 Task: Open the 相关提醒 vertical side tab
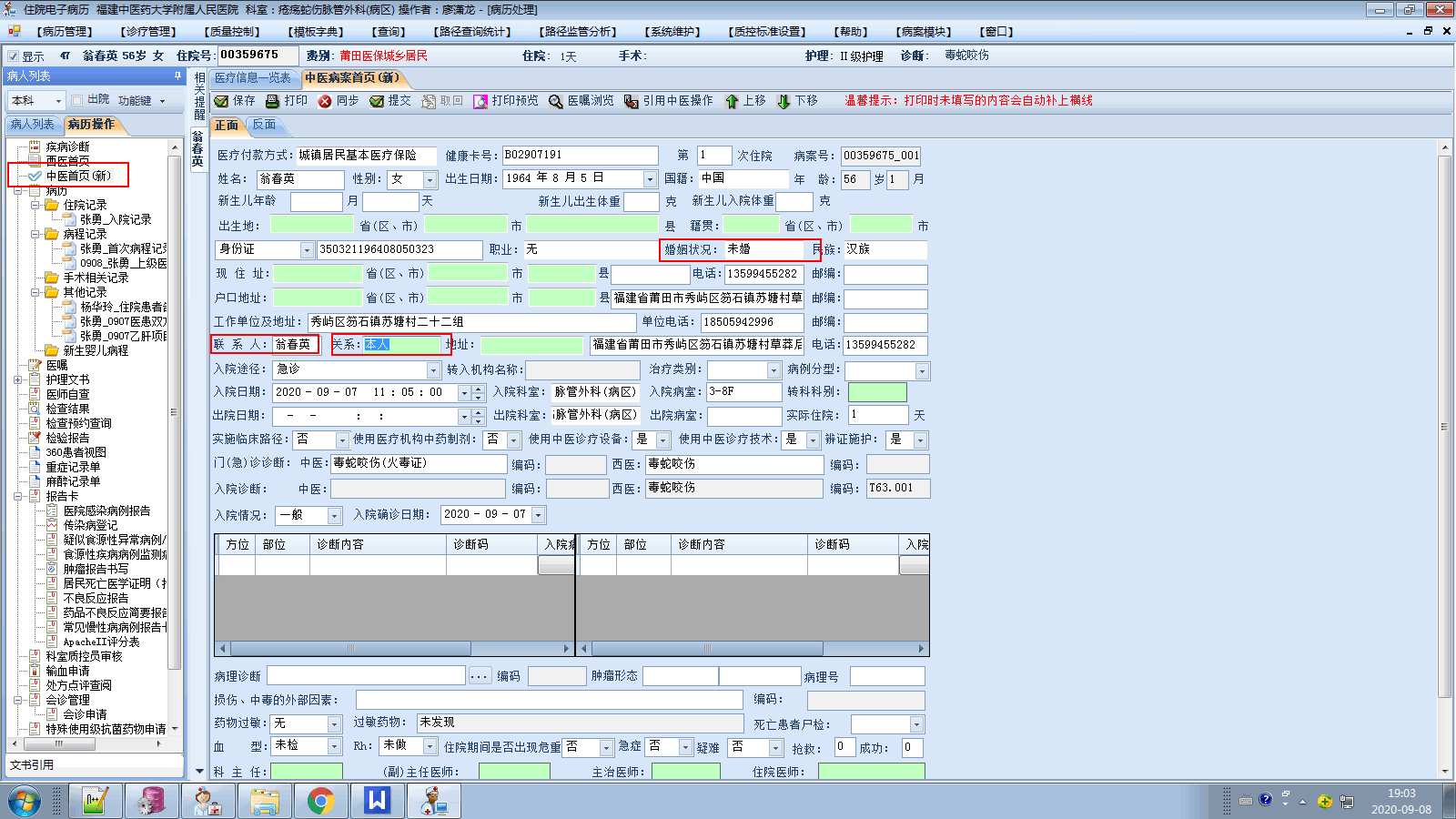click(x=199, y=96)
